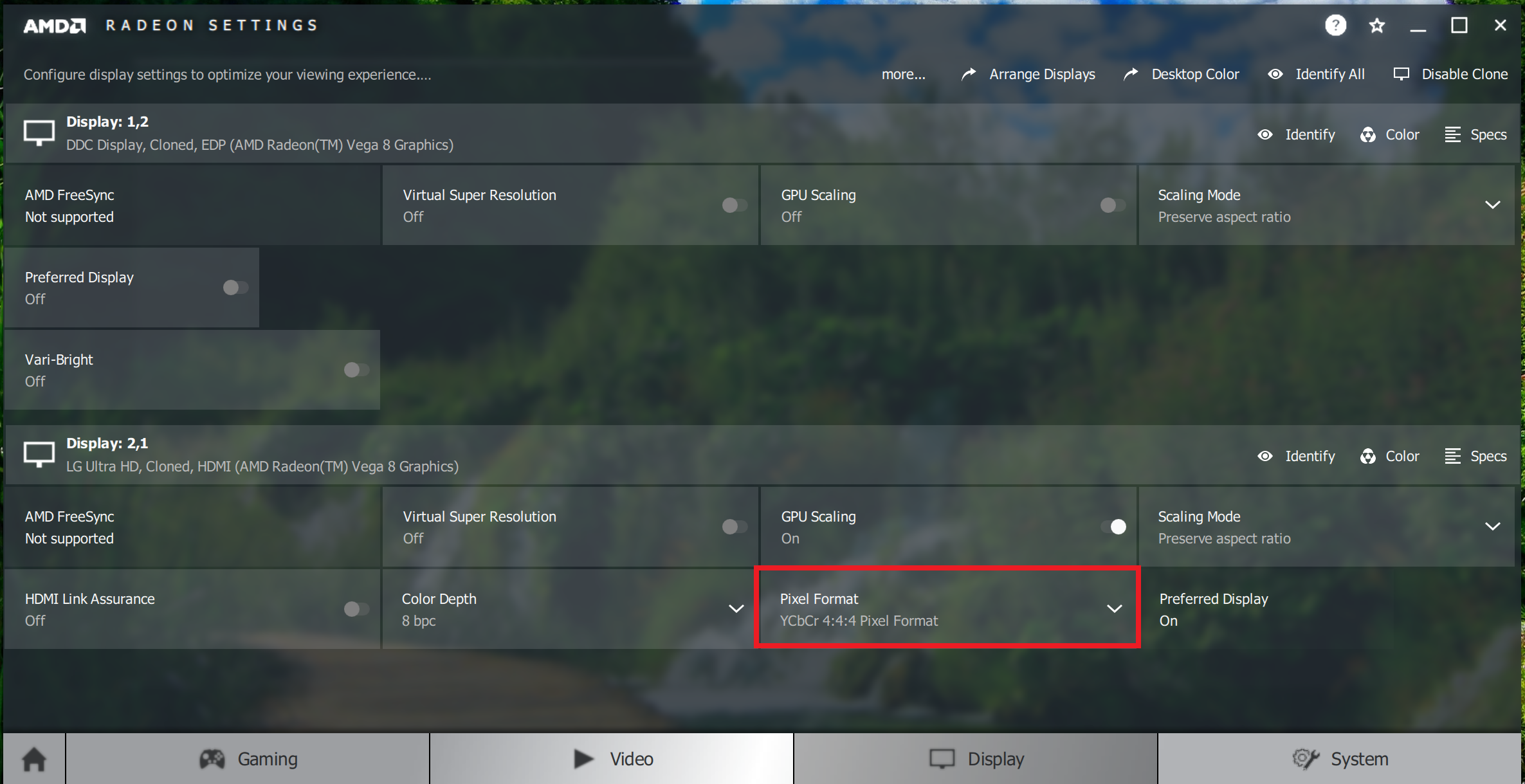The height and width of the screenshot is (784, 1525).
Task: Click the favorites star icon
Action: click(x=1377, y=26)
